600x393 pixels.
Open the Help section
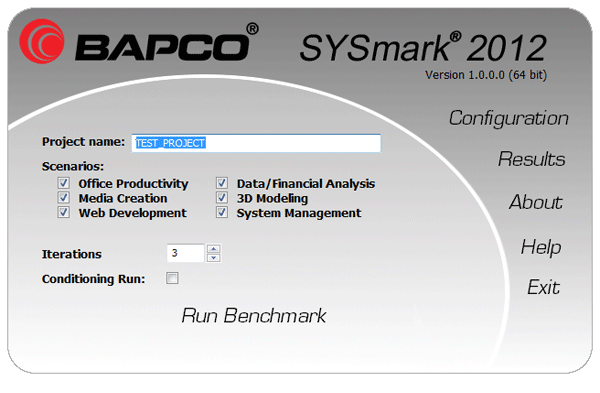541,247
